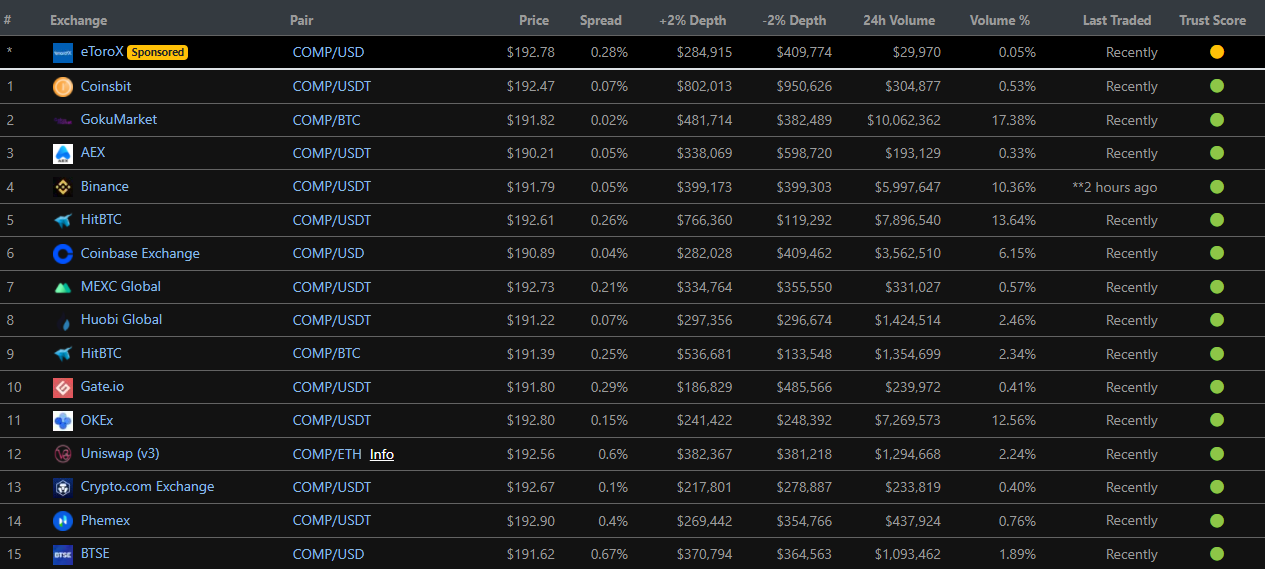Viewport: 1265px width, 569px height.
Task: Open the Phemex exchange link
Action: click(105, 520)
